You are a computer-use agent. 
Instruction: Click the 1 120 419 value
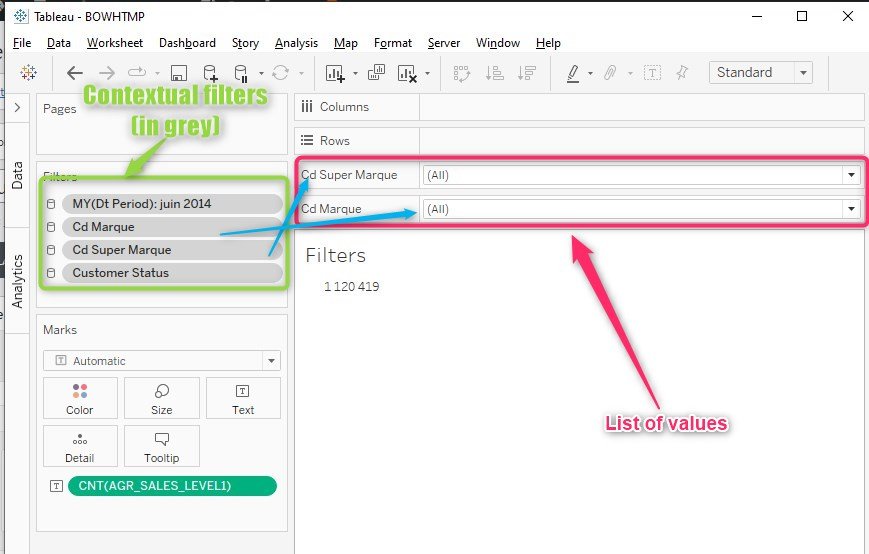(x=351, y=287)
